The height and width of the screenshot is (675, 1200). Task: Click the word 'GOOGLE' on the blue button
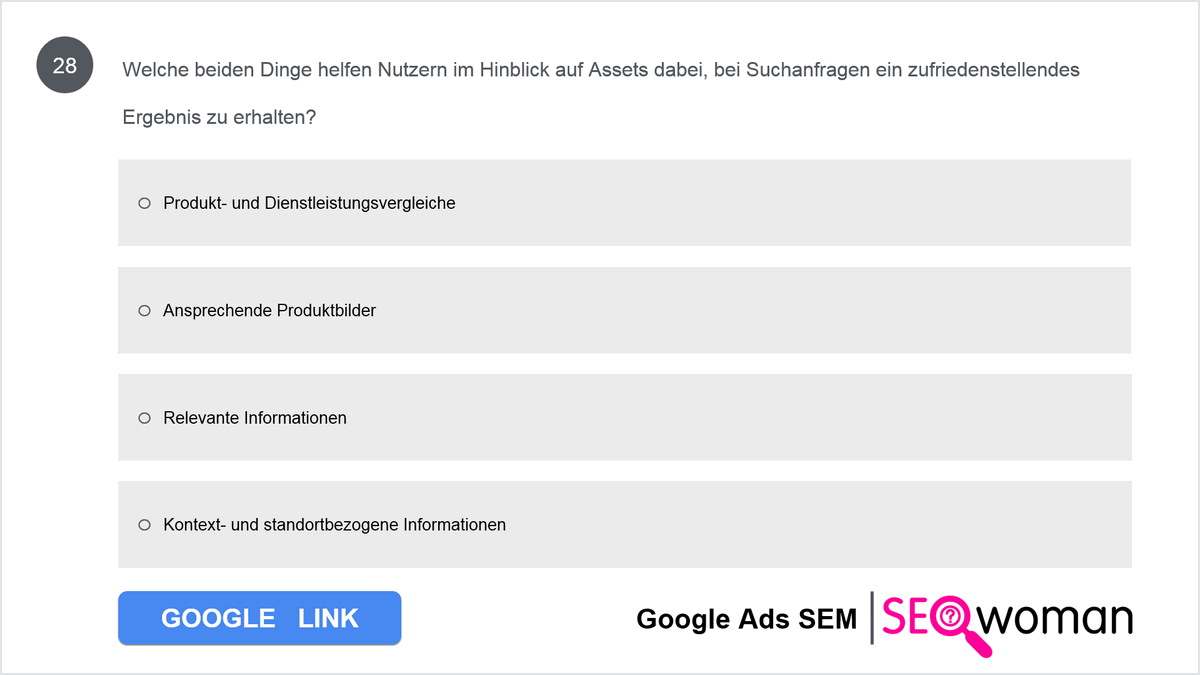tap(218, 618)
